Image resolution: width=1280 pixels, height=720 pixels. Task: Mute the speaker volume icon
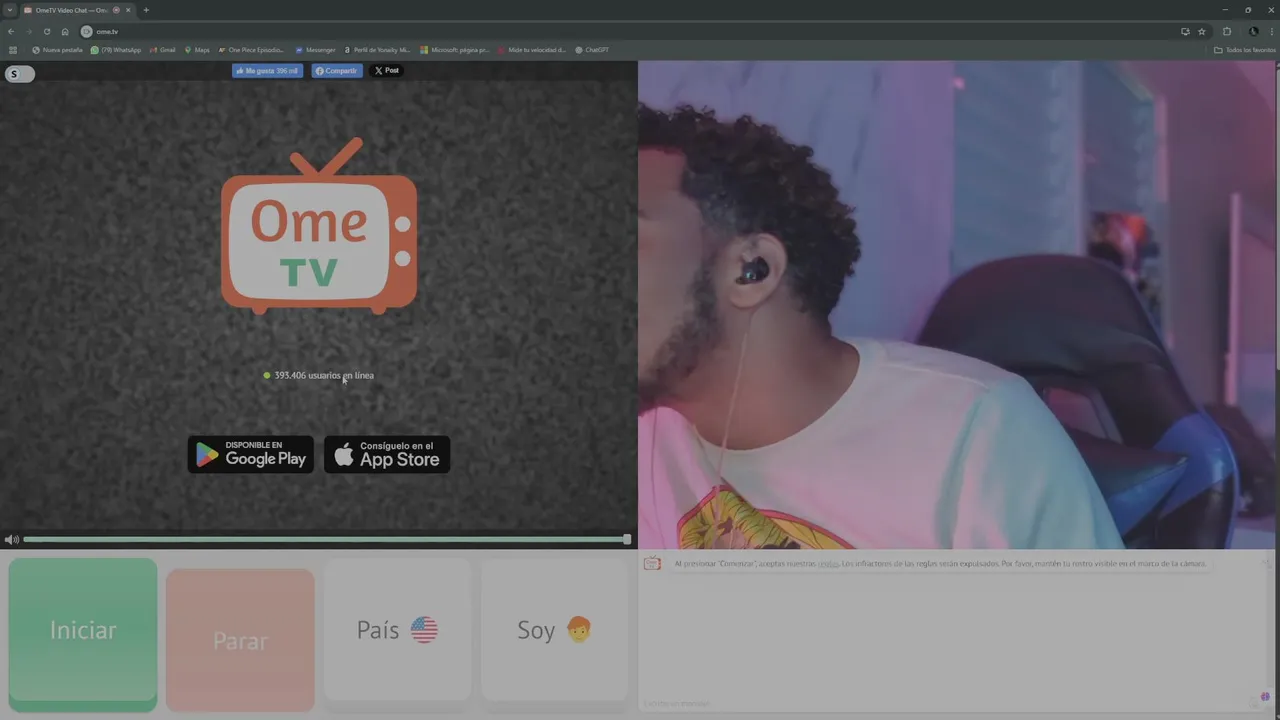[11, 540]
